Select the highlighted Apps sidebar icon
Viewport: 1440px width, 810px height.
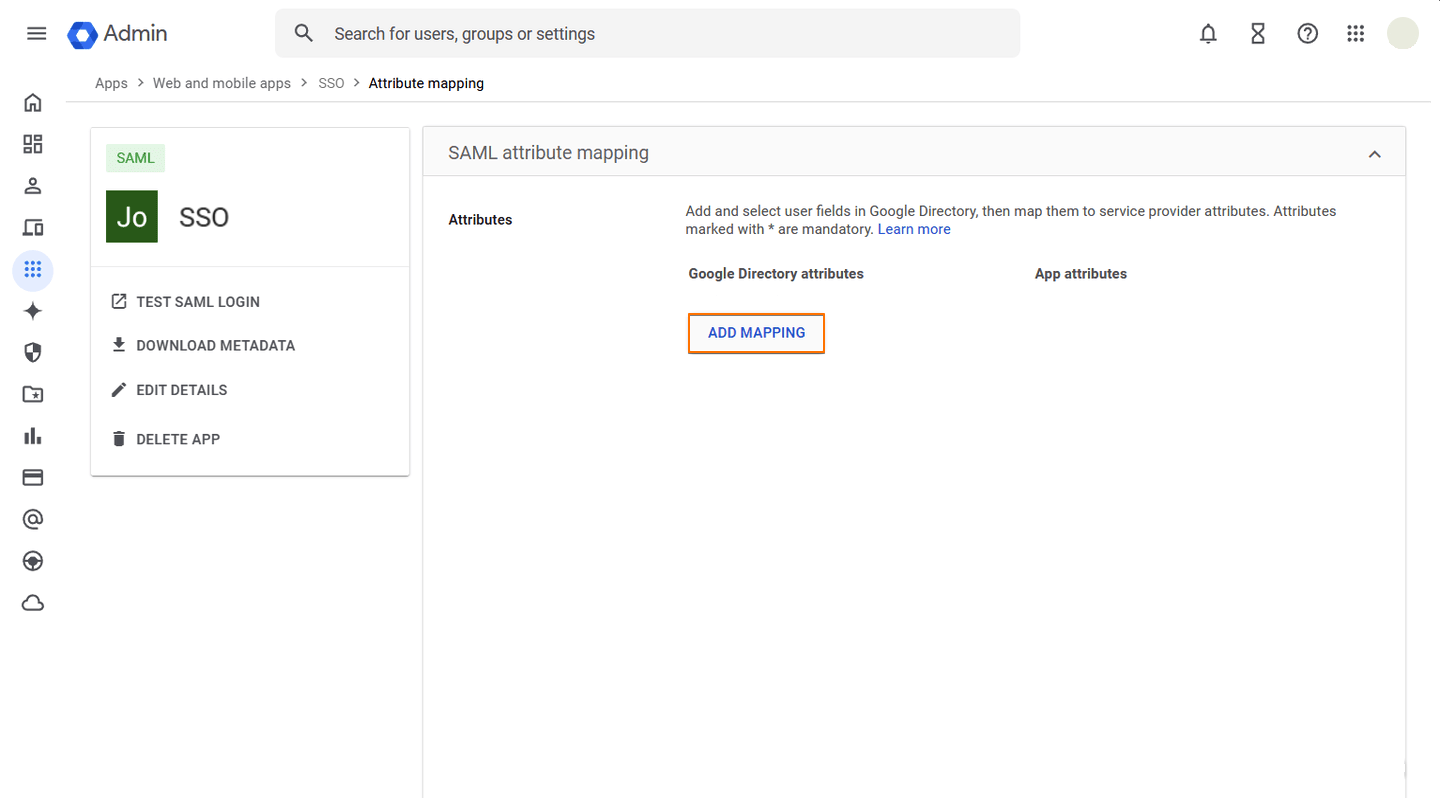click(x=32, y=270)
